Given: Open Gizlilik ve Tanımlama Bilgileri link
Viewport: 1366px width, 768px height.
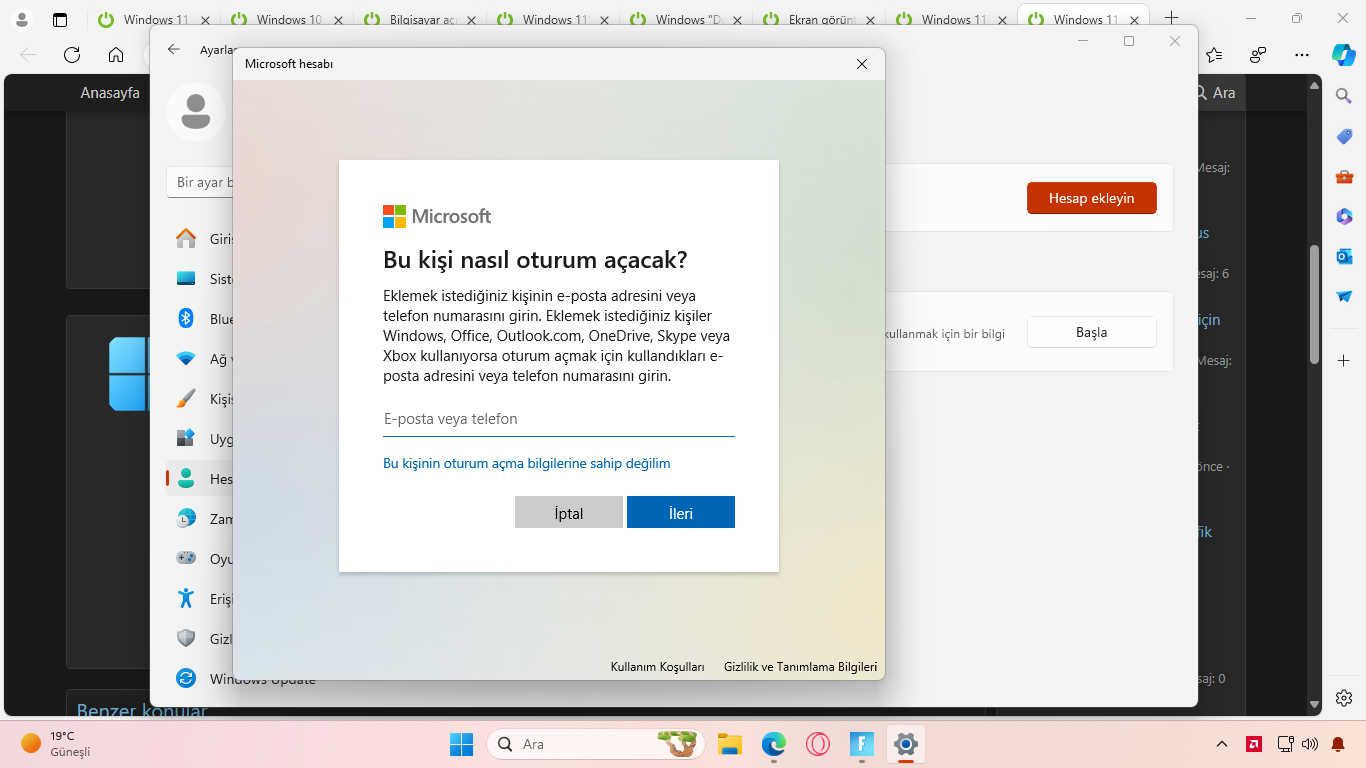Looking at the screenshot, I should pyautogui.click(x=801, y=666).
